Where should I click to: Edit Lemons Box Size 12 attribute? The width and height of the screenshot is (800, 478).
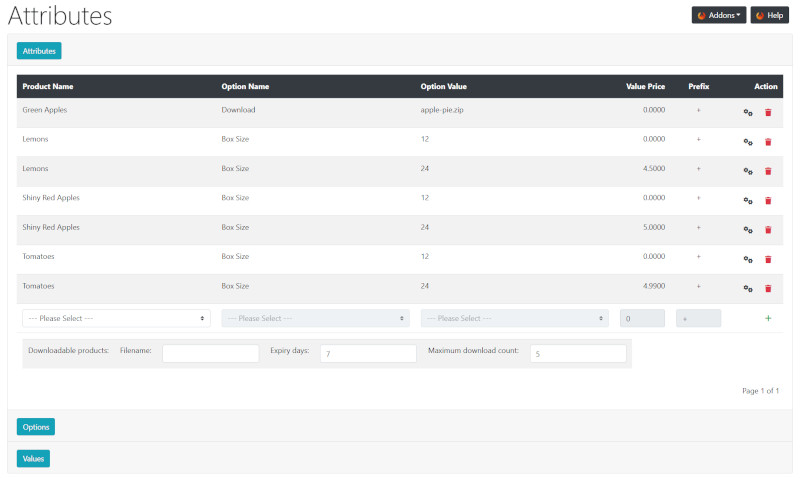tap(748, 142)
